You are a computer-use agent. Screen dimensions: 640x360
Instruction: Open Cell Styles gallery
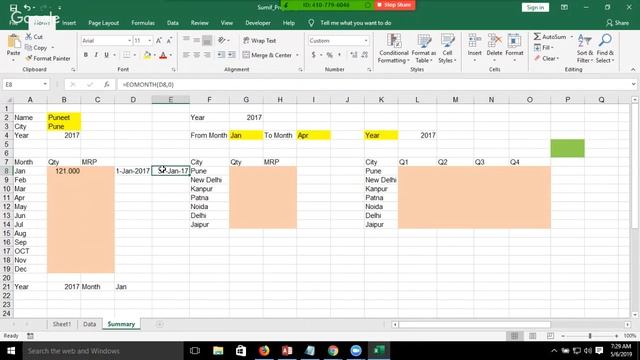coord(447,49)
